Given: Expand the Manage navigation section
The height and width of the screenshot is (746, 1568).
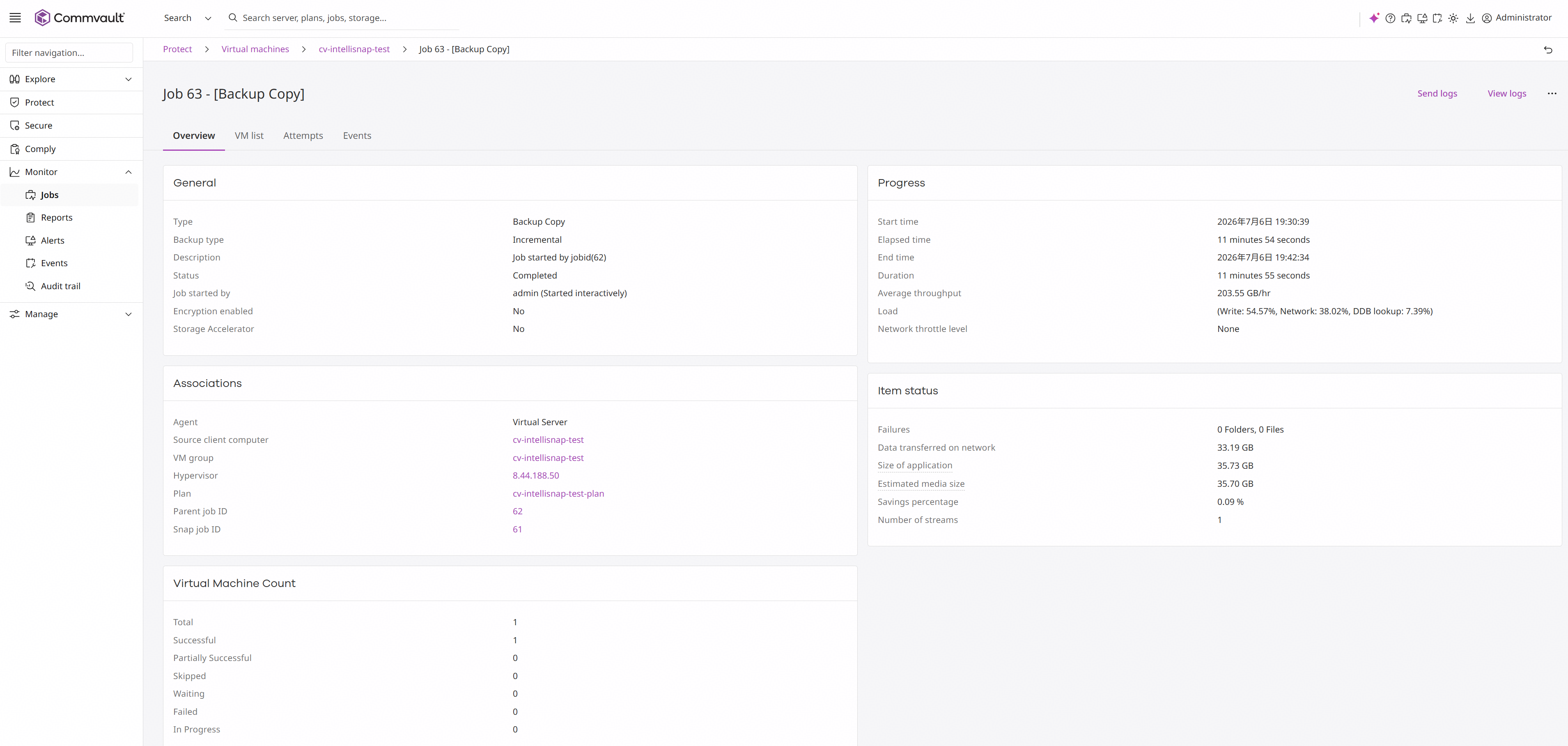Looking at the screenshot, I should click(x=129, y=314).
